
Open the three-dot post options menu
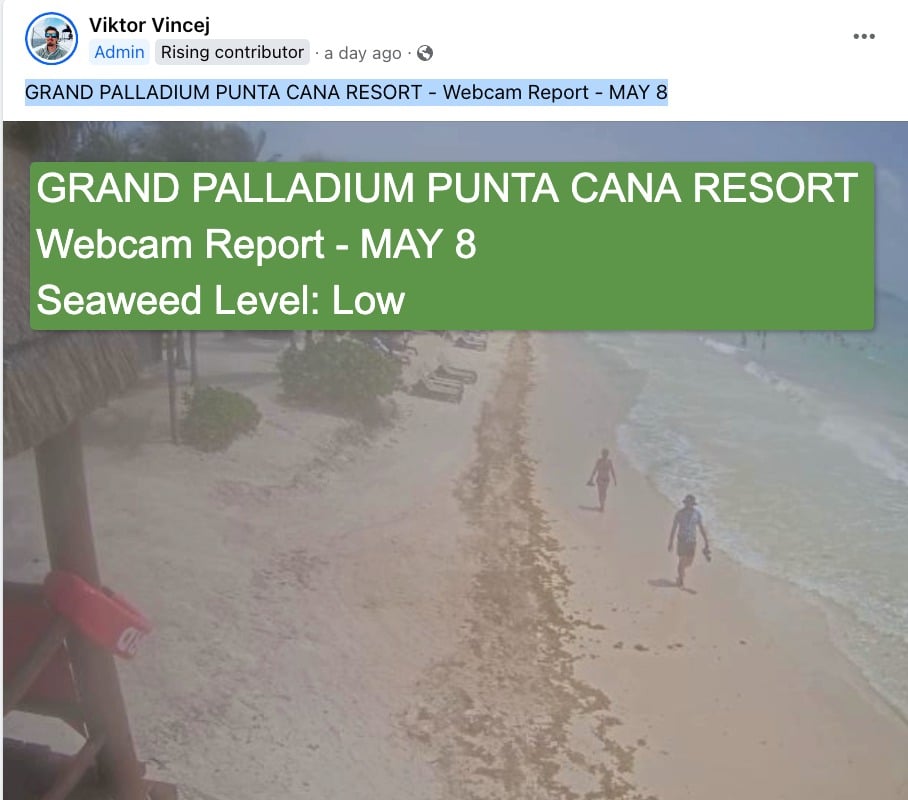[x=864, y=36]
